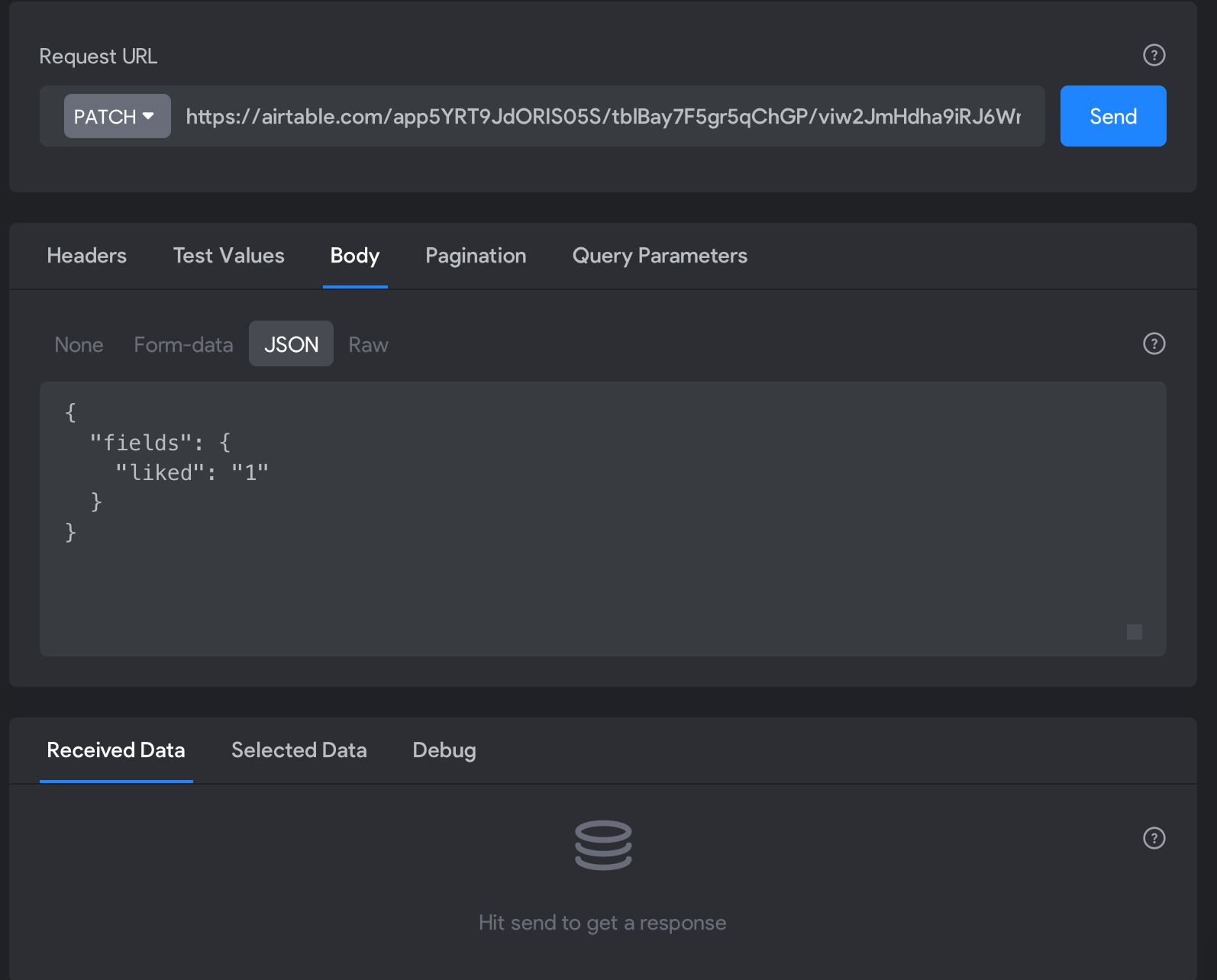Click inside the JSON body editor
1217x980 pixels.
pyautogui.click(x=603, y=519)
